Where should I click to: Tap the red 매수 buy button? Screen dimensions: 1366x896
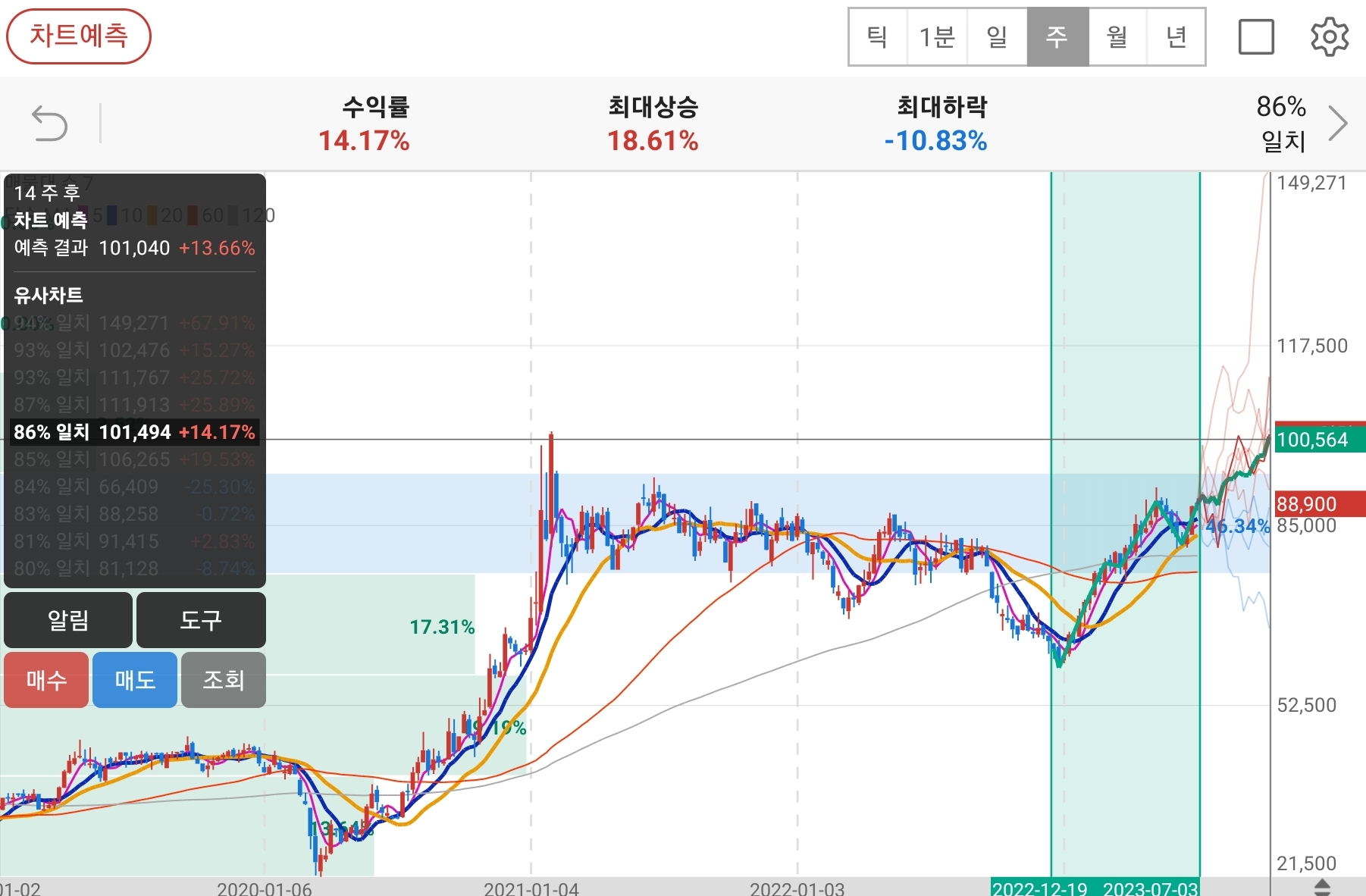click(46, 680)
